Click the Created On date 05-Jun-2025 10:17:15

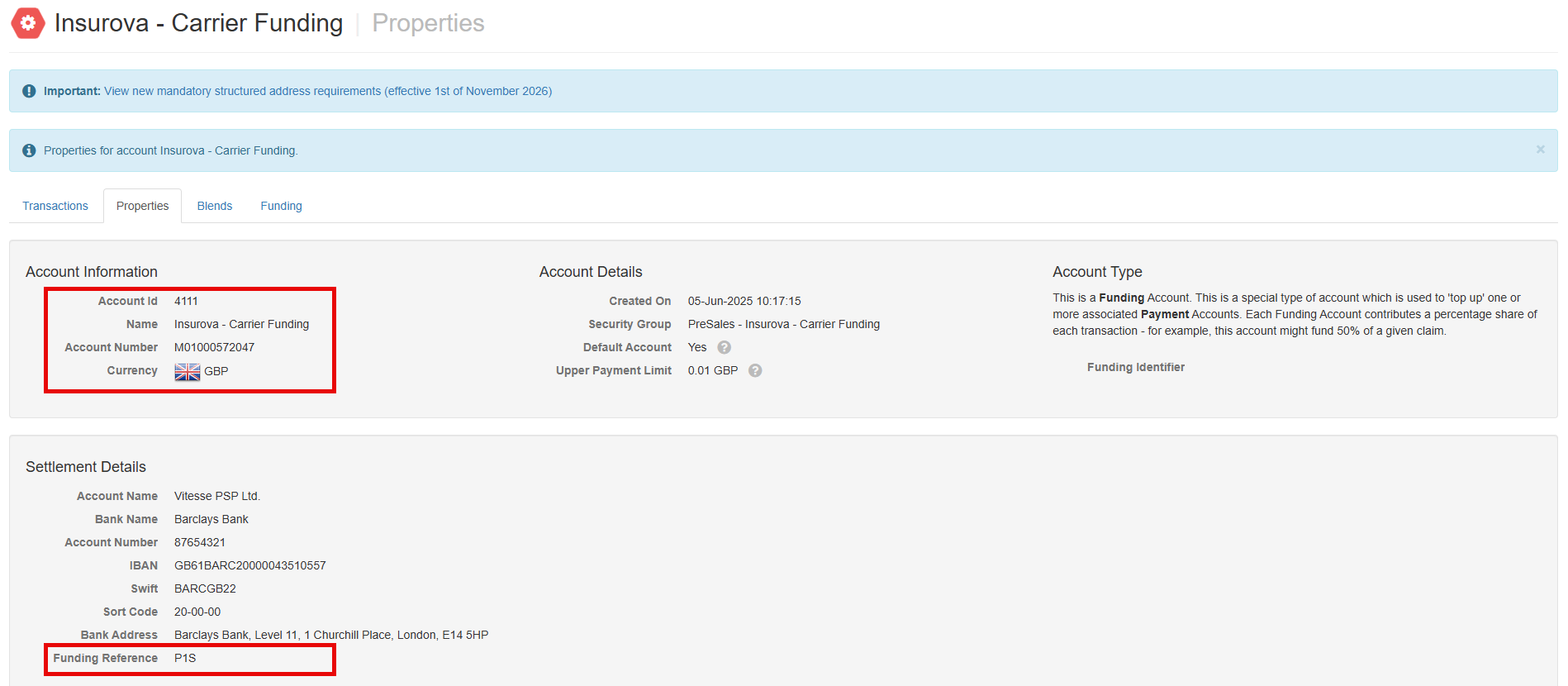[744, 301]
